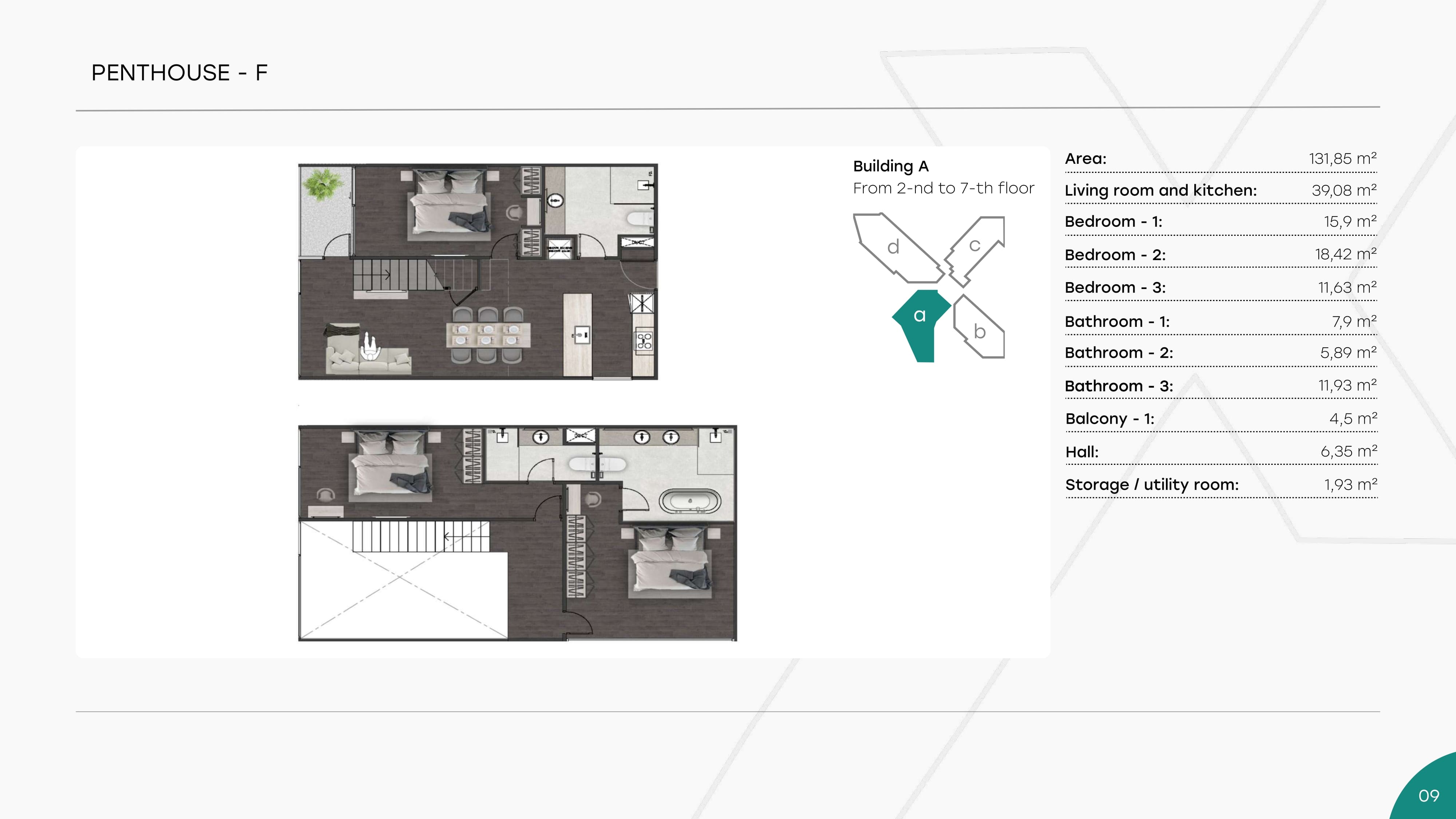1456x819 pixels.
Task: Click the 'Bathroom - 2:' label
Action: (1119, 353)
